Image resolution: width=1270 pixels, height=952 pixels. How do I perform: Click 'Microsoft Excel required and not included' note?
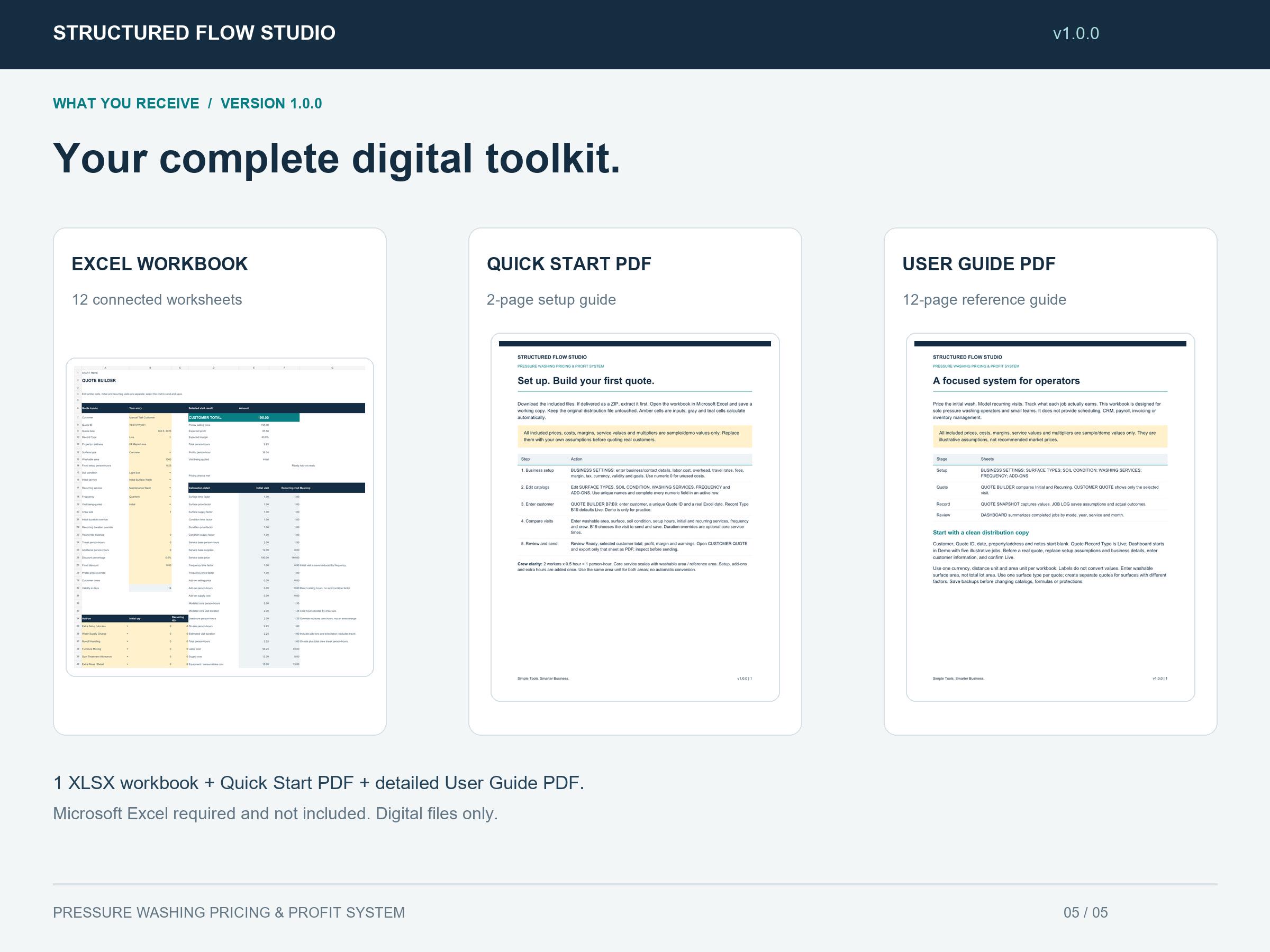276,814
